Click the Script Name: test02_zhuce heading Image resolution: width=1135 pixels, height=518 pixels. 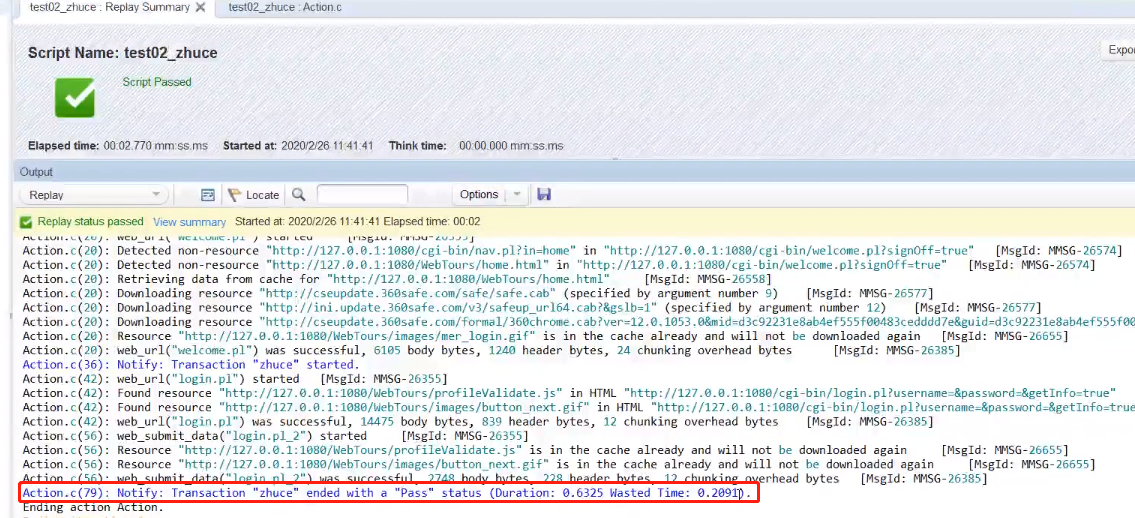(x=122, y=53)
